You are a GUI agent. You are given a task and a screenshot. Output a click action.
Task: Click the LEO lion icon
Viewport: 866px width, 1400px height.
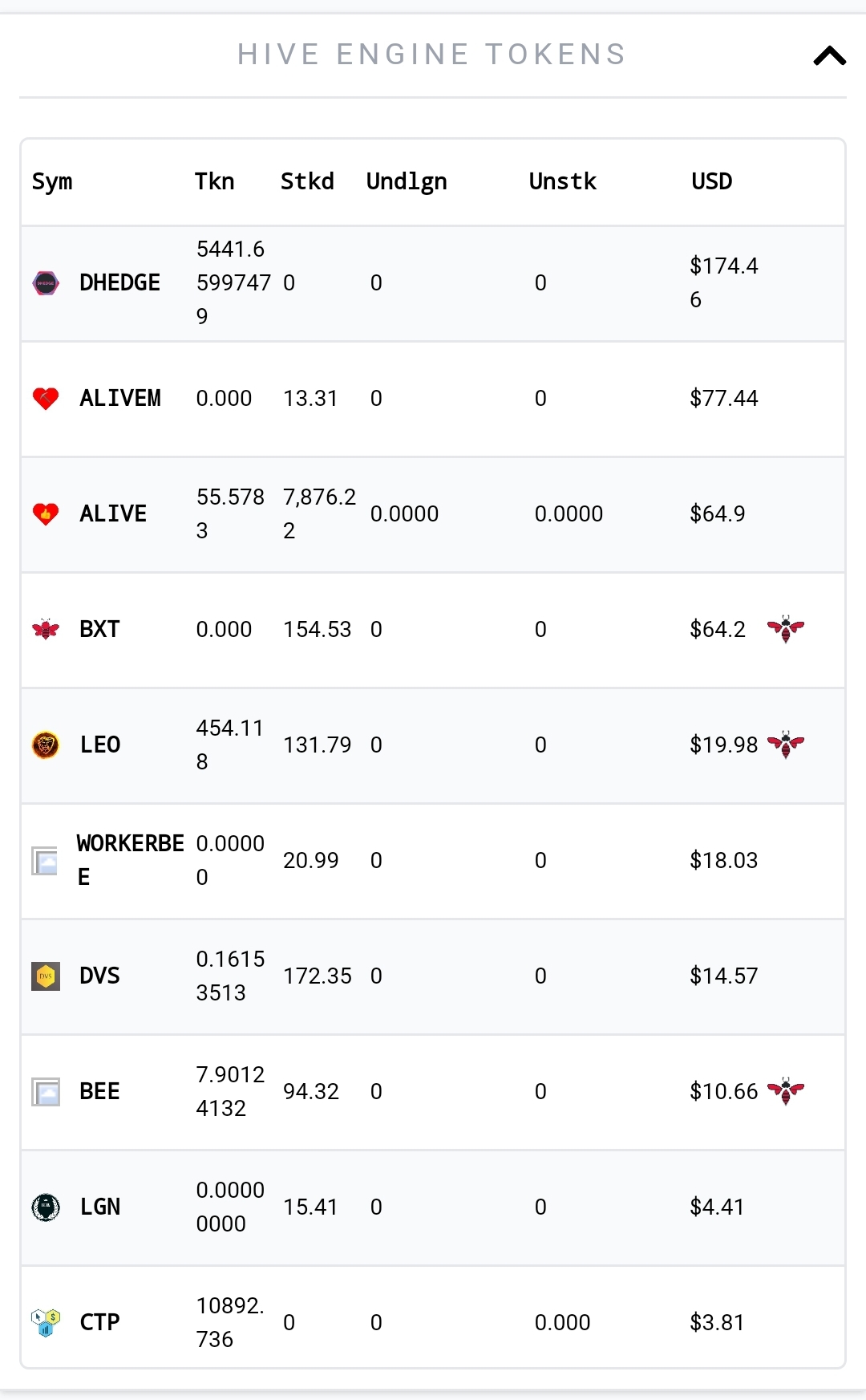[x=46, y=745]
